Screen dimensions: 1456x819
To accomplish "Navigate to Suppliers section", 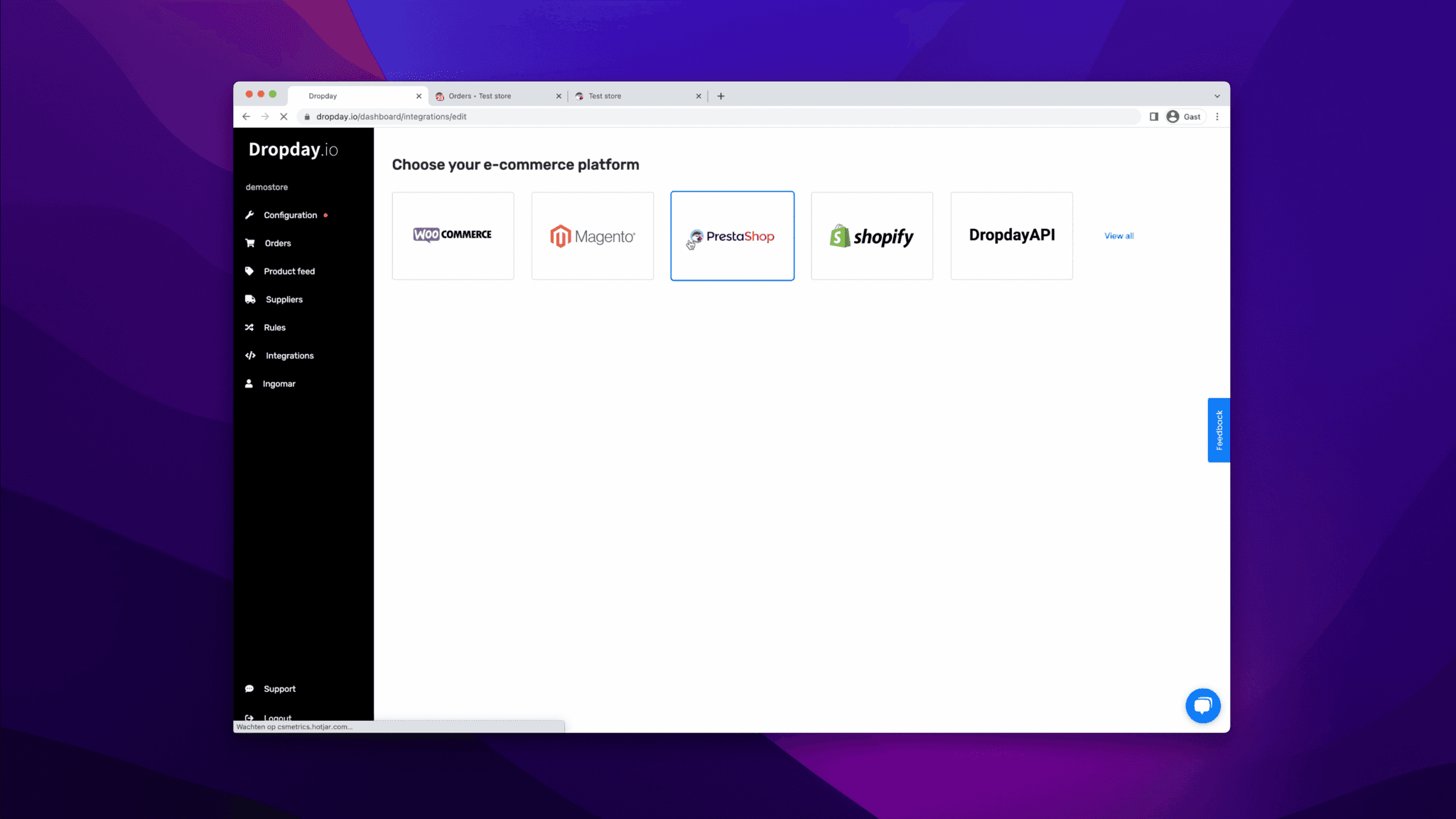I will 284,299.
